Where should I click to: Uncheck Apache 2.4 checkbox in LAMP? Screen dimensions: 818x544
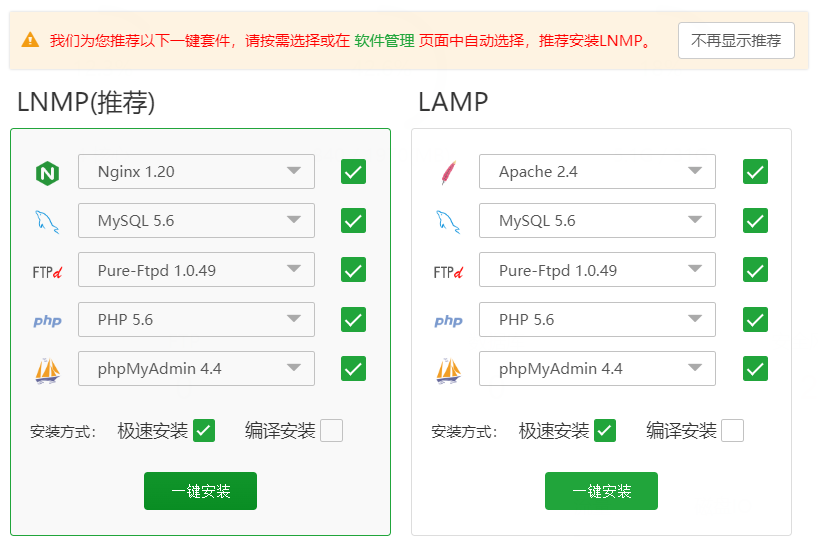click(755, 171)
